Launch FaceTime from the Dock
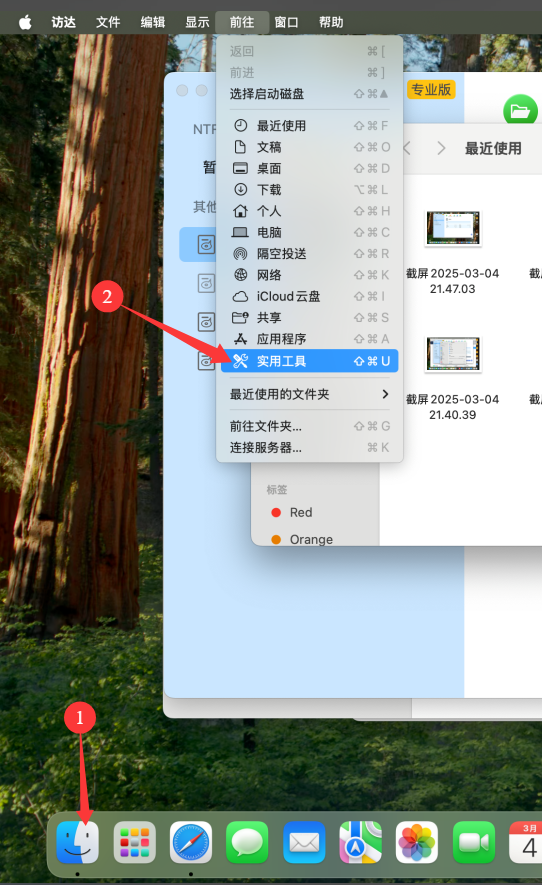Viewport: 542px width, 885px height. click(x=474, y=842)
